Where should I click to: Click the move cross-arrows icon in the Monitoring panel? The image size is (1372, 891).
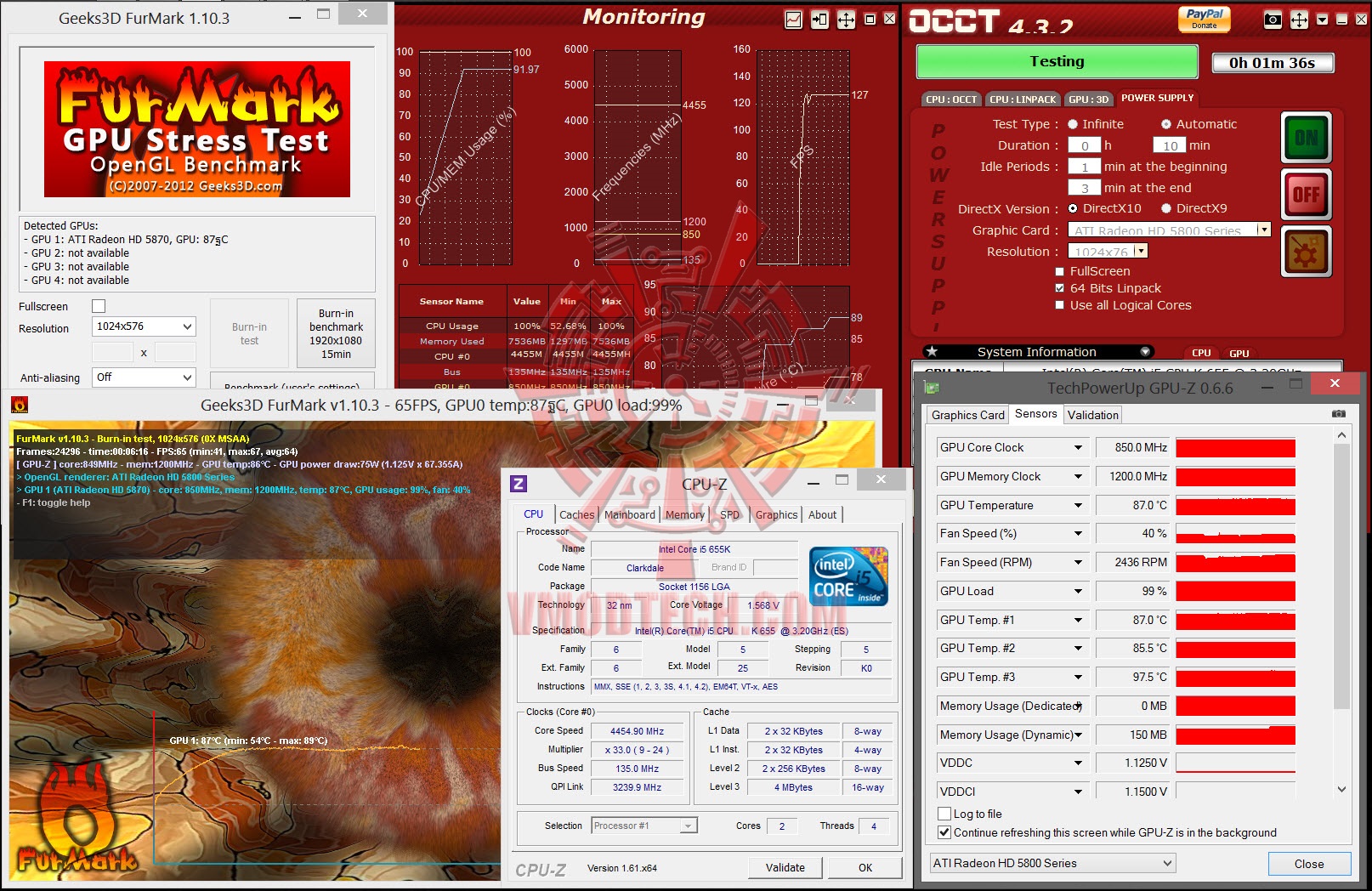[847, 19]
